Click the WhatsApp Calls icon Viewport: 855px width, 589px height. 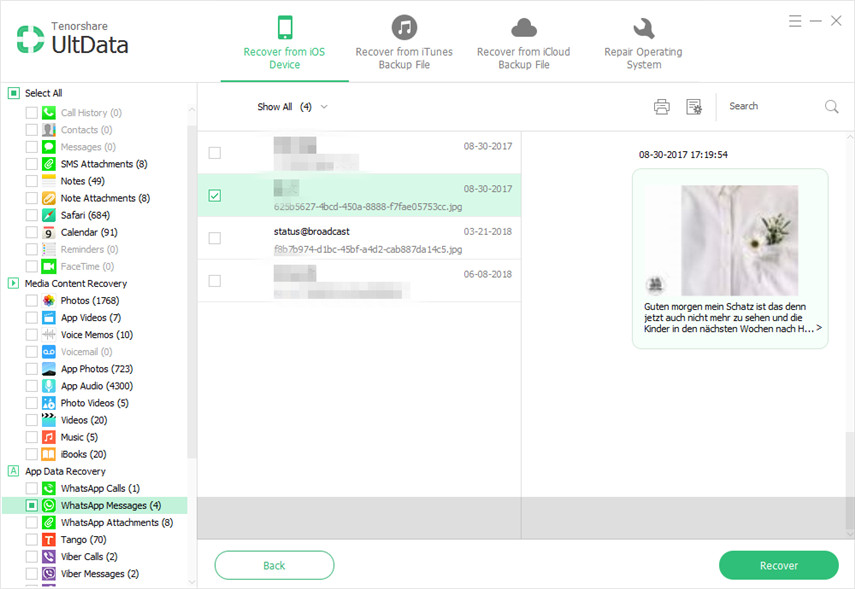pyautogui.click(x=49, y=489)
